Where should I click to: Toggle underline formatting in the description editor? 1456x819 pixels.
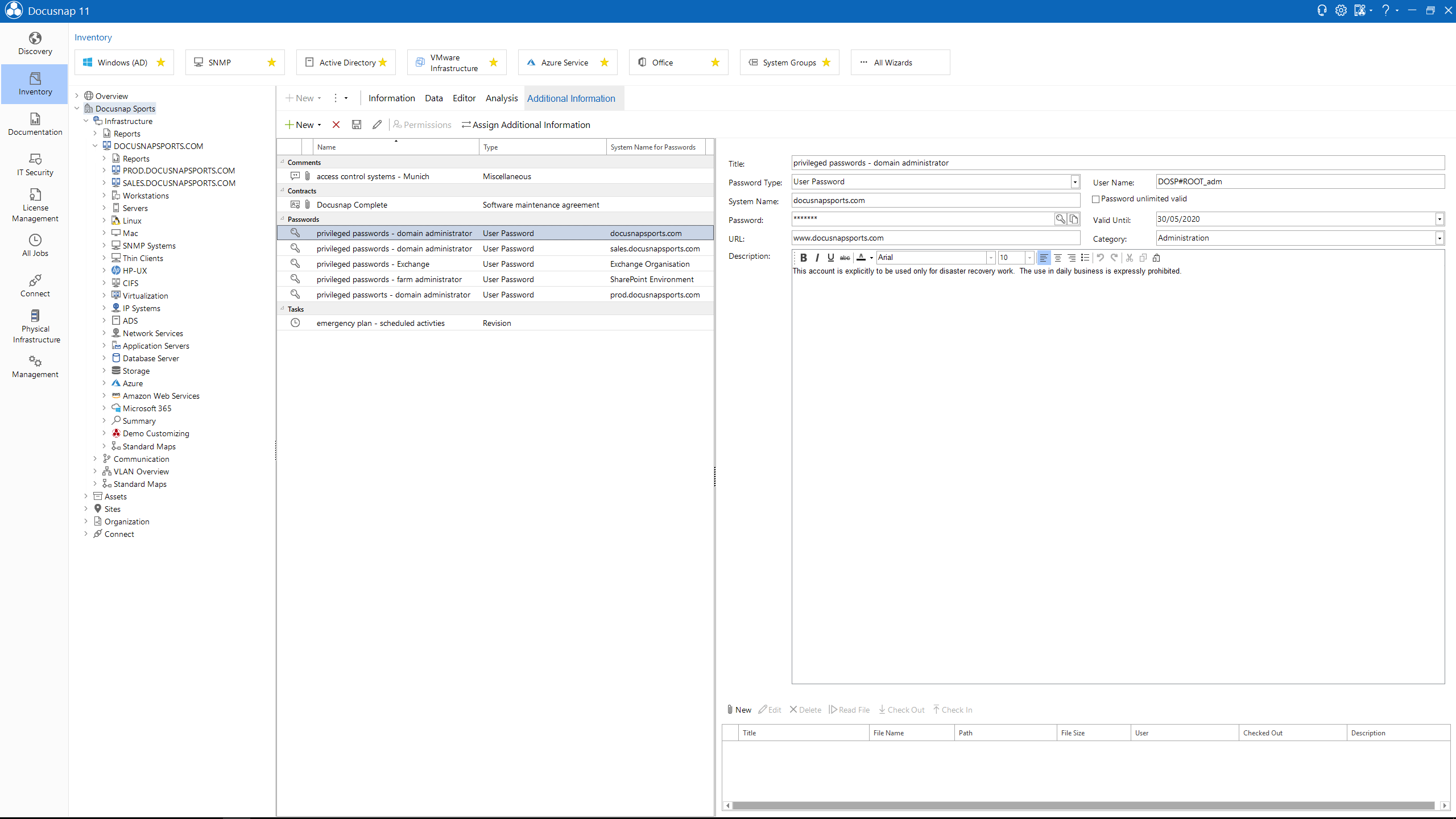(830, 257)
